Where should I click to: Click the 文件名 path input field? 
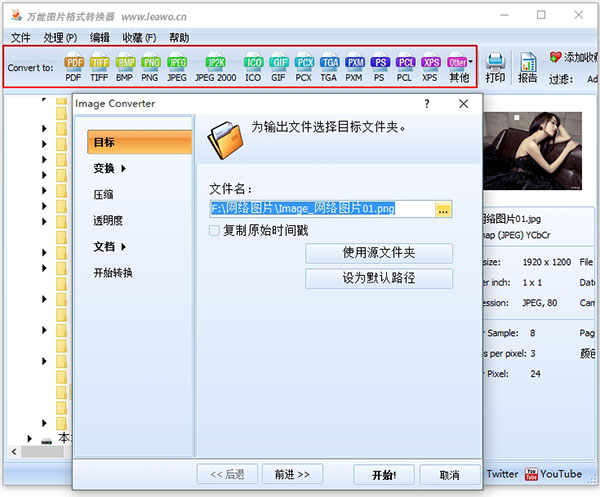(322, 209)
